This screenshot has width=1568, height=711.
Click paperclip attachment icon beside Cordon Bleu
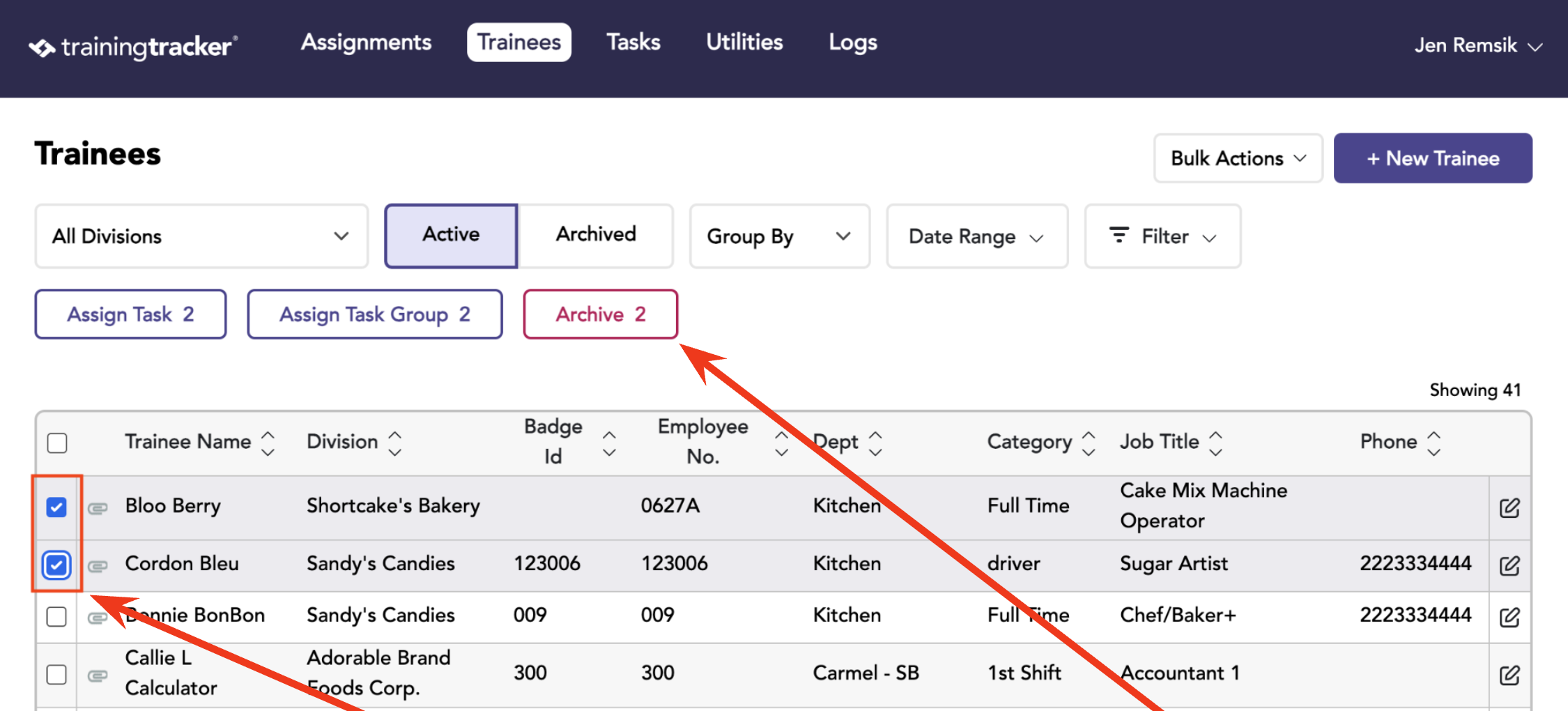tap(98, 566)
